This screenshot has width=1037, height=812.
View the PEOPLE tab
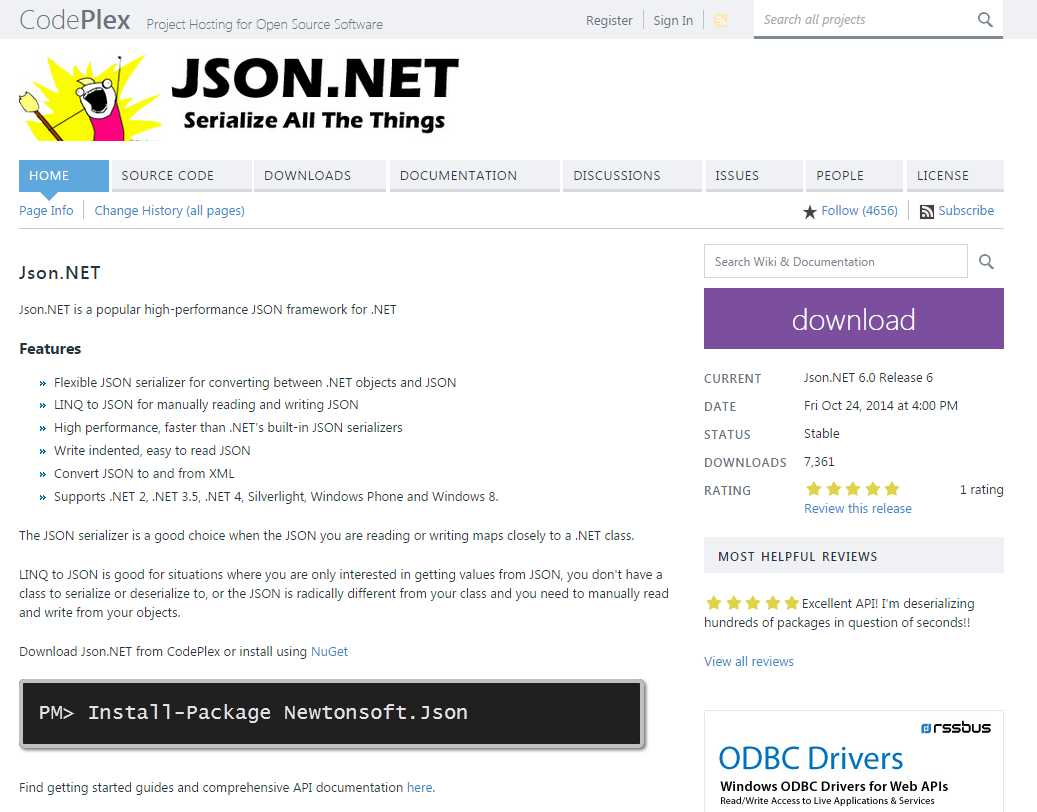[854, 176]
